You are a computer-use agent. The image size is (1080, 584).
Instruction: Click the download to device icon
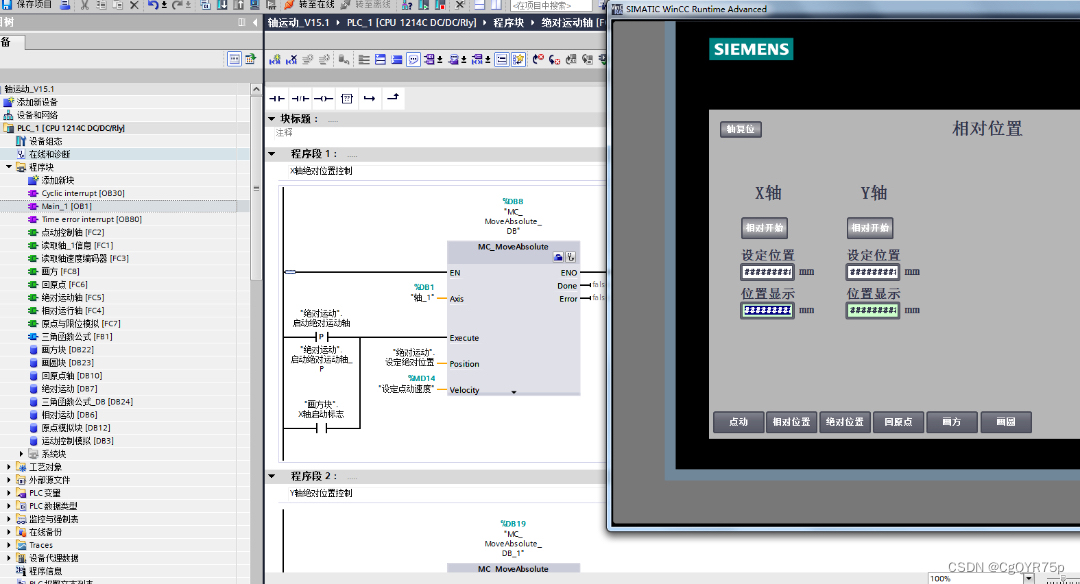222,5
